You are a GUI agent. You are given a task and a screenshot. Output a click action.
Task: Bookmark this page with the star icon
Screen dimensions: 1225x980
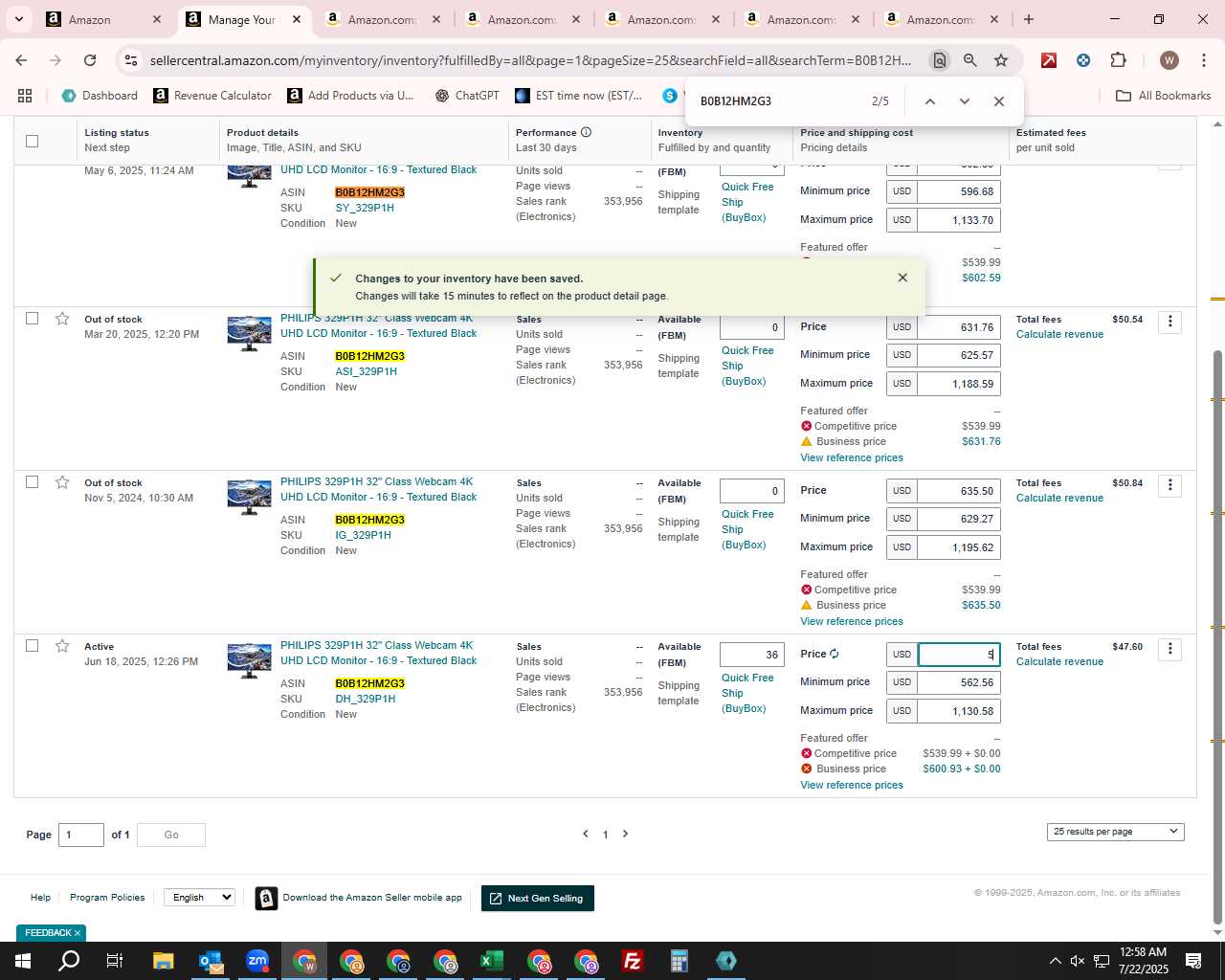pyautogui.click(x=1001, y=60)
